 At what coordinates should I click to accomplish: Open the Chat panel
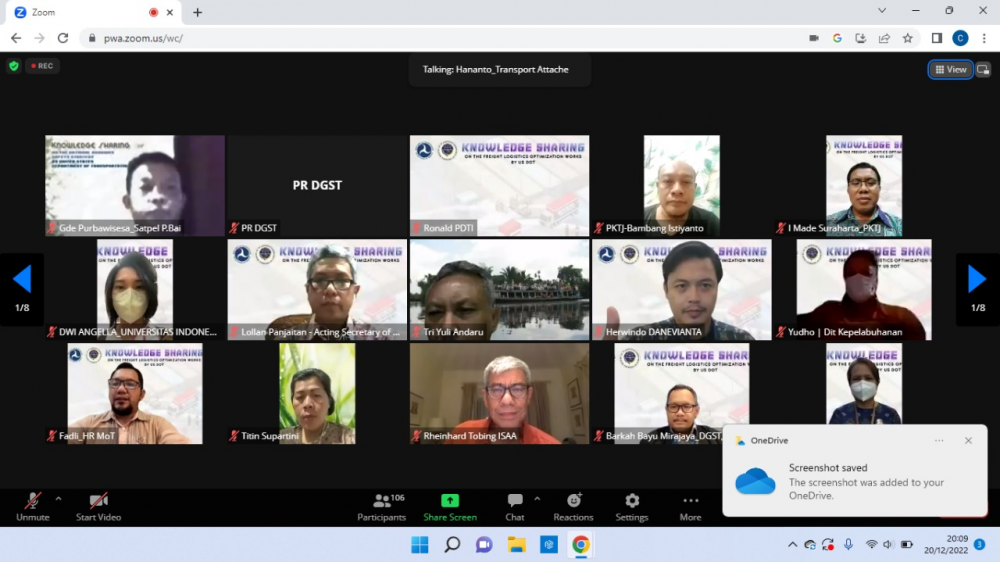[515, 507]
